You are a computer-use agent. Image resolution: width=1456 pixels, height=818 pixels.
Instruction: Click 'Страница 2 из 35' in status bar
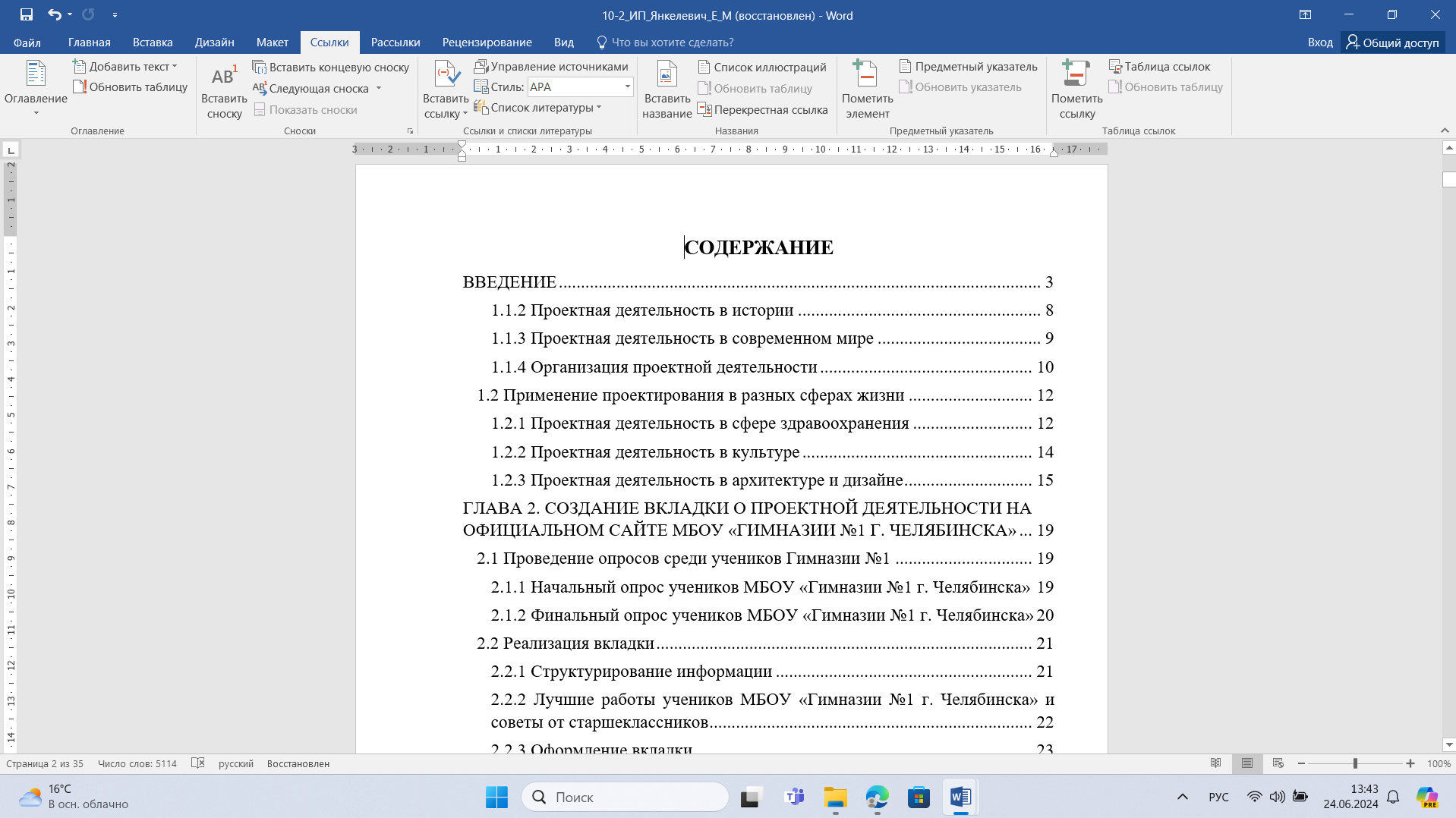point(45,764)
